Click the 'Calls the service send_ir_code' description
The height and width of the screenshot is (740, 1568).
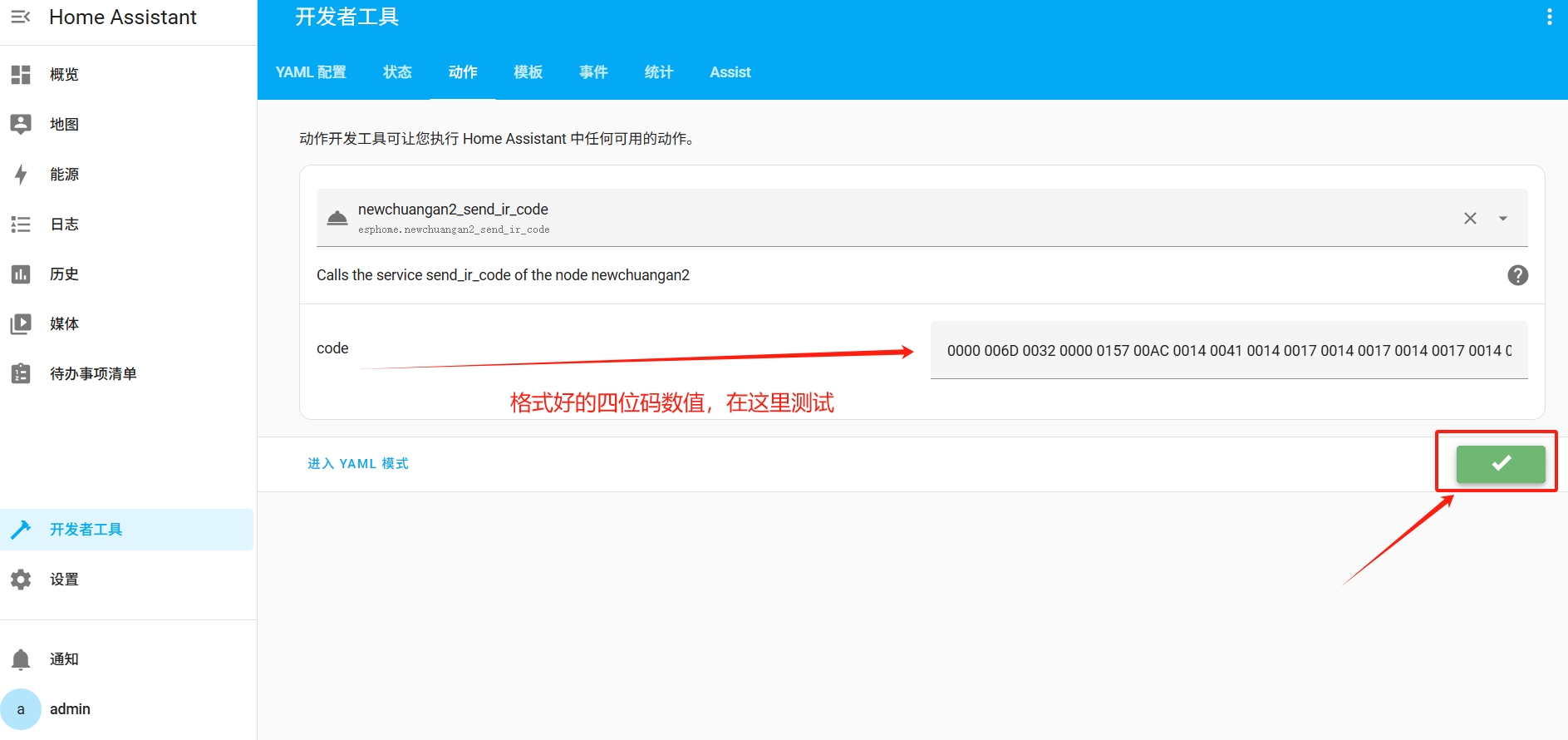[503, 275]
